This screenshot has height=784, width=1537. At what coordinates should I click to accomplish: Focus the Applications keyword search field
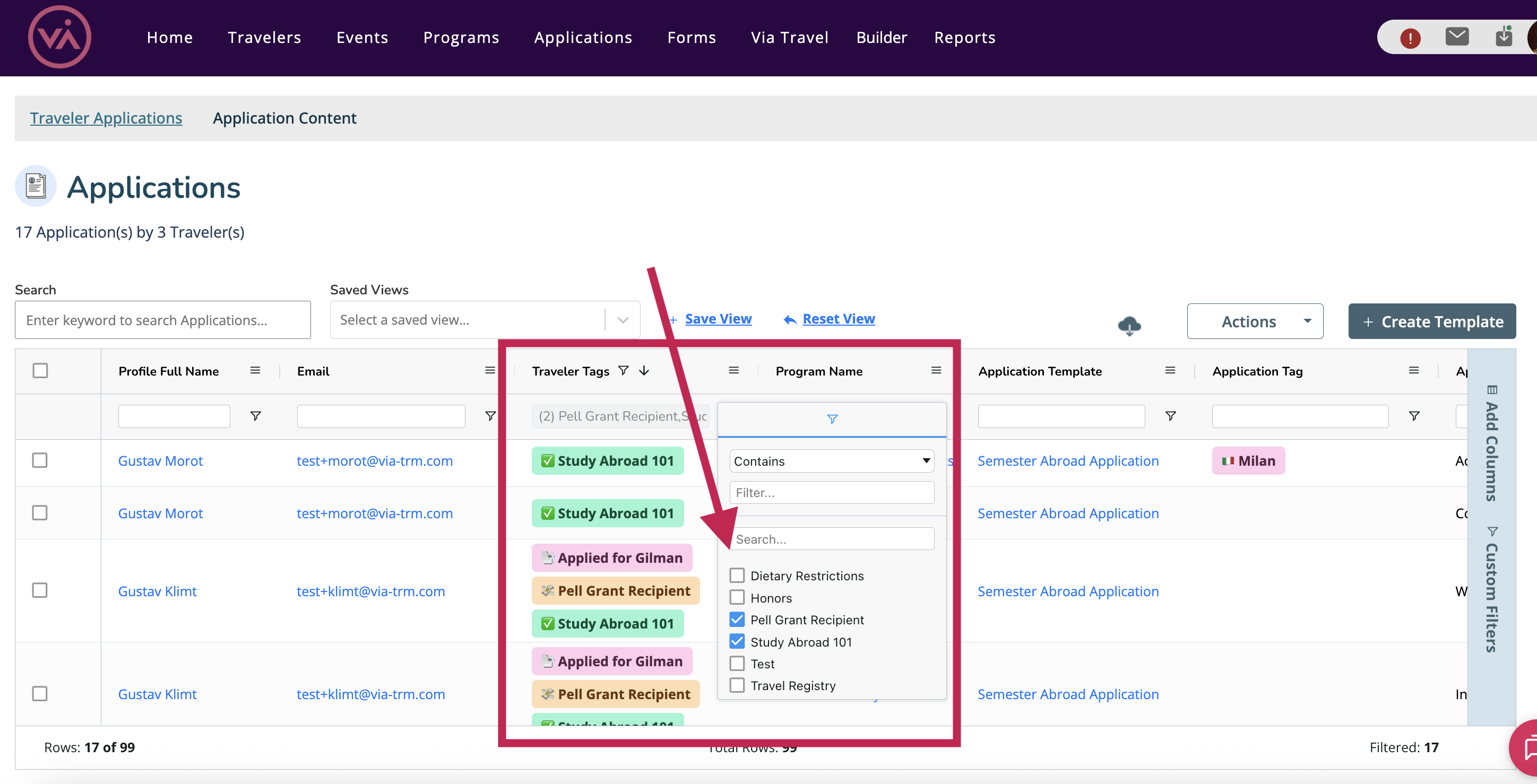163,319
